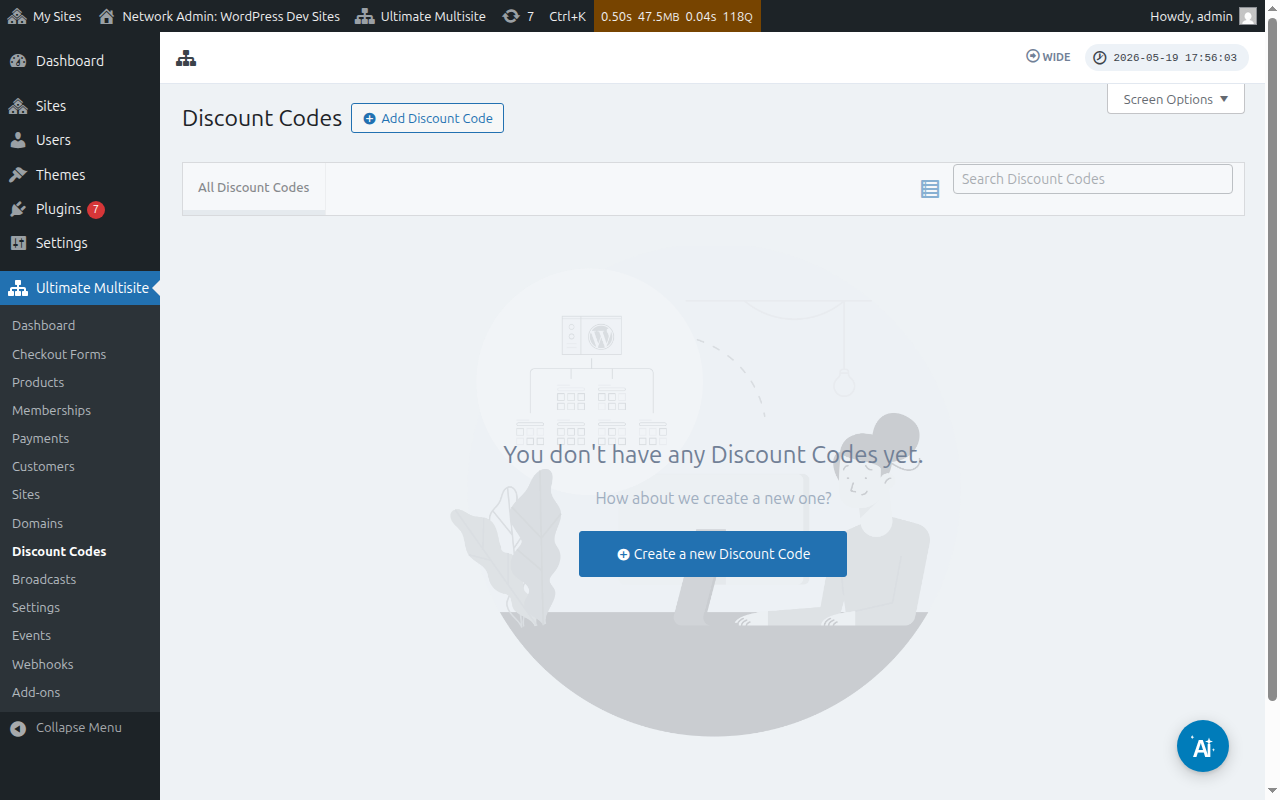This screenshot has height=800, width=1280.
Task: Open Ultimate Multisite admin bar menu
Action: tap(421, 16)
